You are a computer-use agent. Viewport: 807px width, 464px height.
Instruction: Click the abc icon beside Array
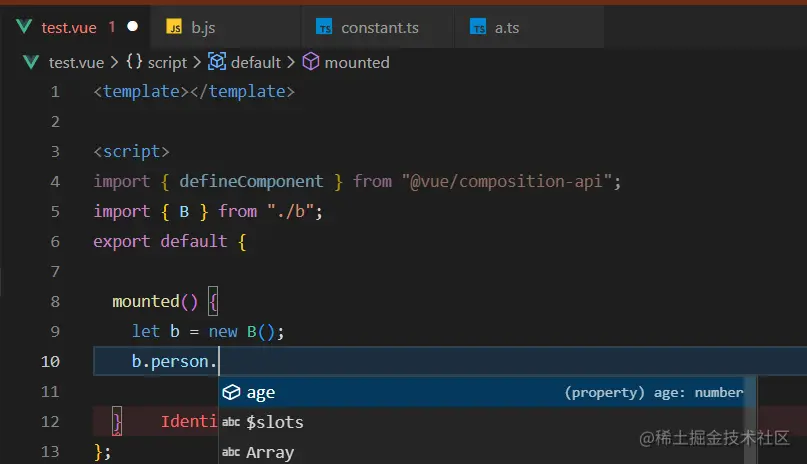click(231, 452)
